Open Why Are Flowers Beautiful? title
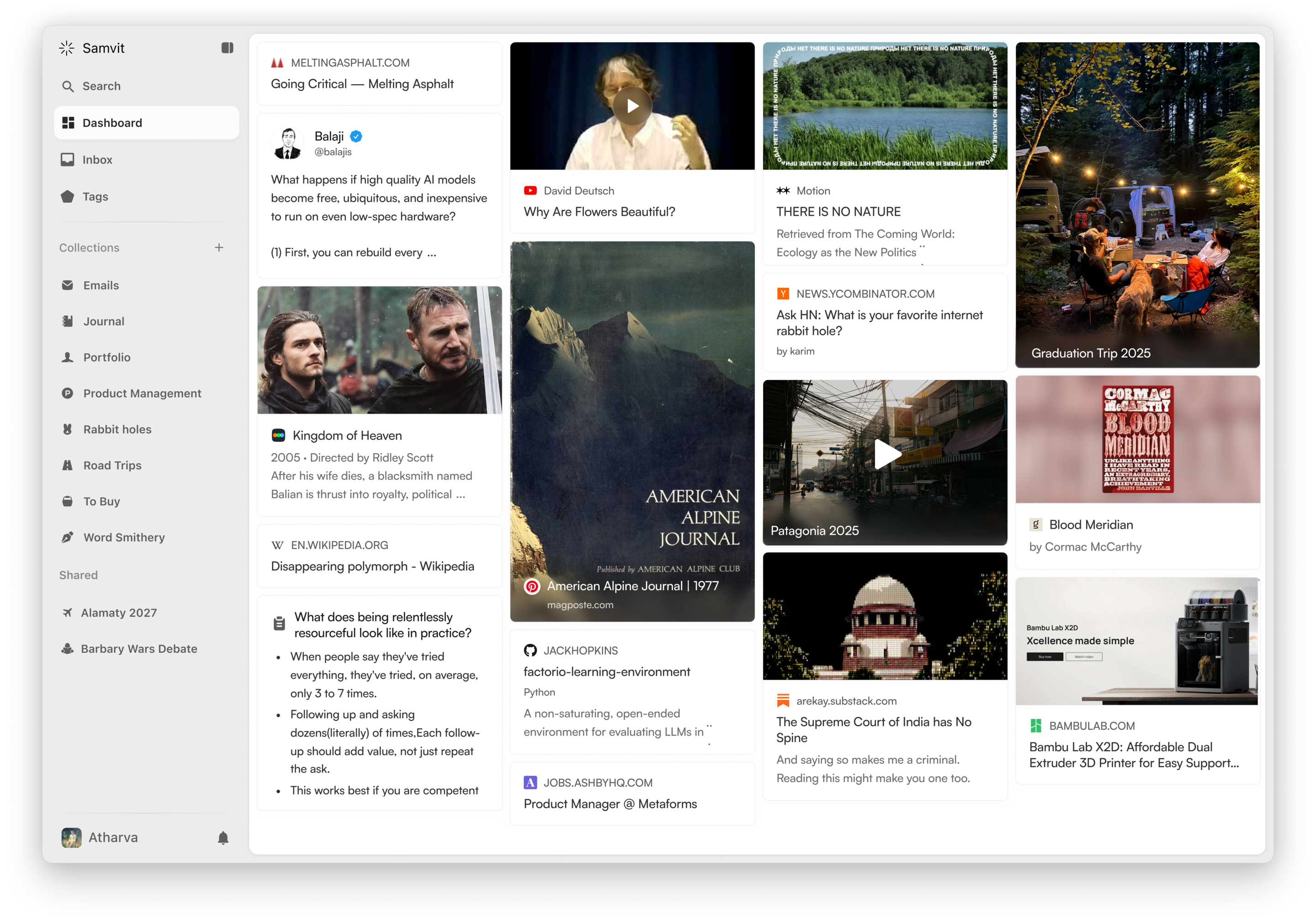The width and height of the screenshot is (1316, 922). pyautogui.click(x=600, y=212)
